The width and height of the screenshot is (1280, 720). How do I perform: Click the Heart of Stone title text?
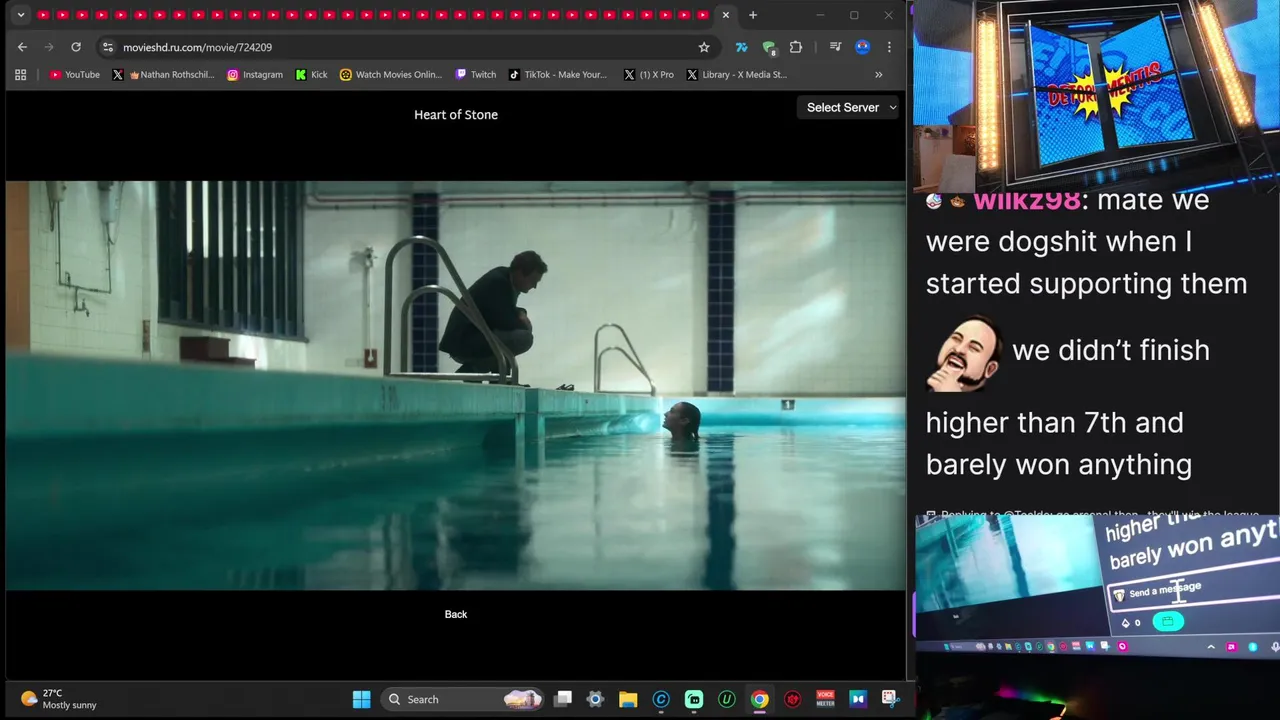(x=456, y=114)
